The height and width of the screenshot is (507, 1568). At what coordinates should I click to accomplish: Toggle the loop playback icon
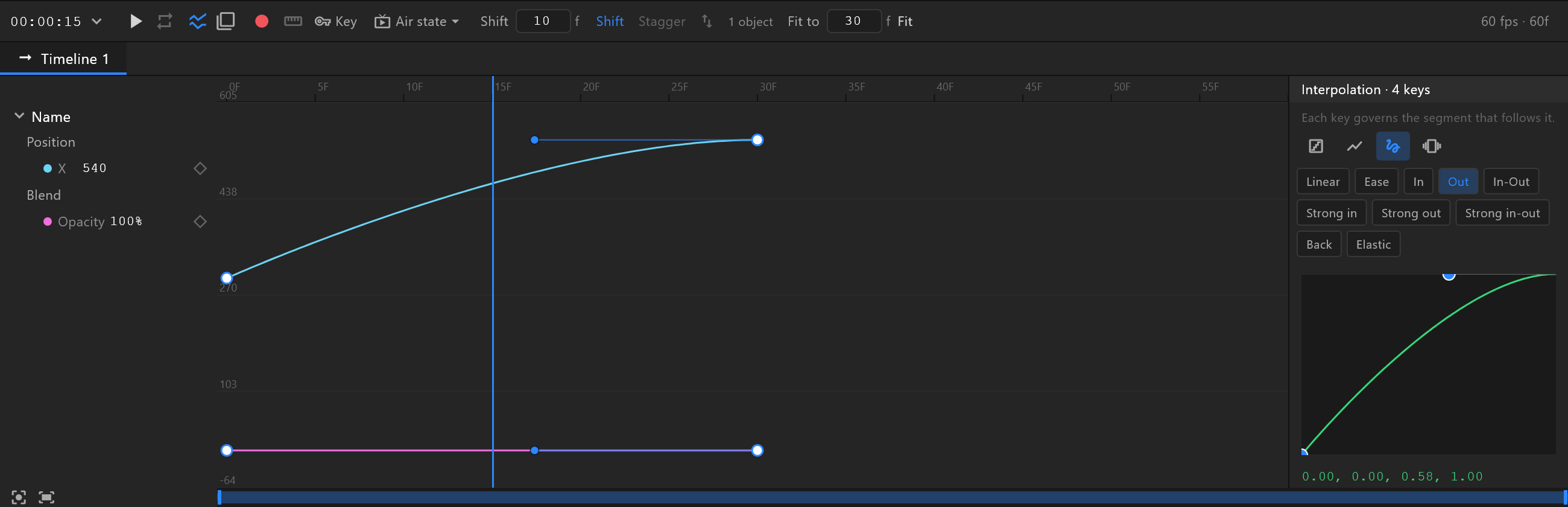click(165, 21)
